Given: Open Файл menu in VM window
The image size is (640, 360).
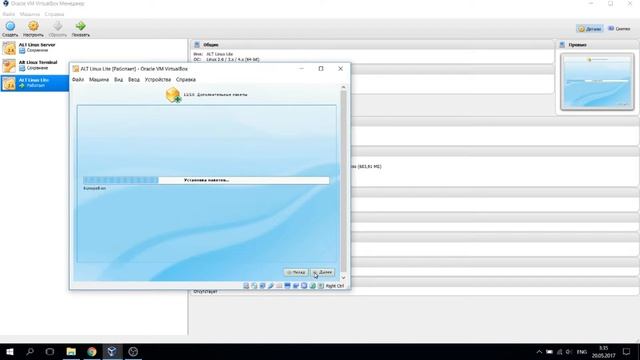Looking at the screenshot, I should coord(78,80).
